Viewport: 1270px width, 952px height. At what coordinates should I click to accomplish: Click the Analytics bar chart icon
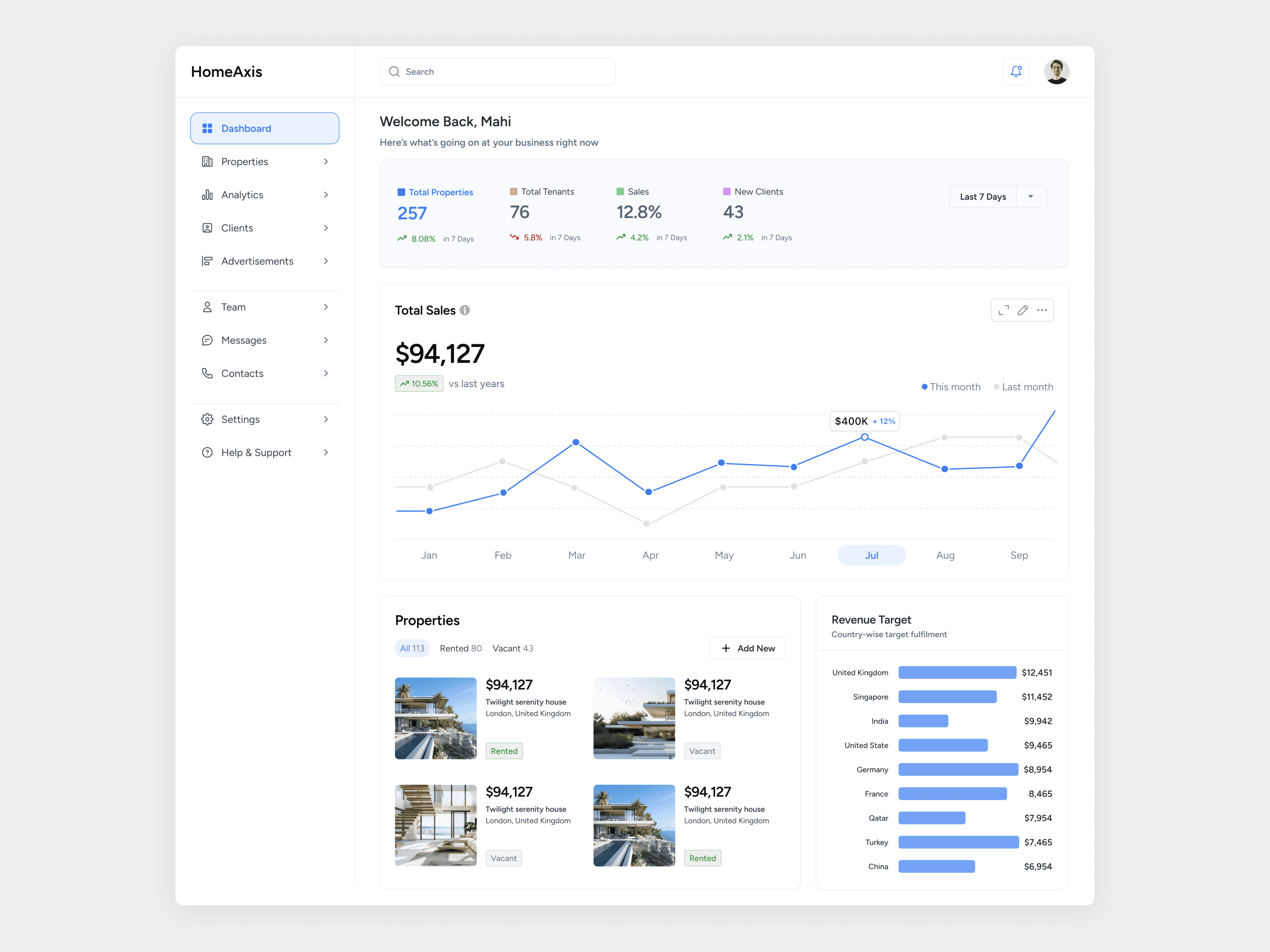[x=207, y=195]
